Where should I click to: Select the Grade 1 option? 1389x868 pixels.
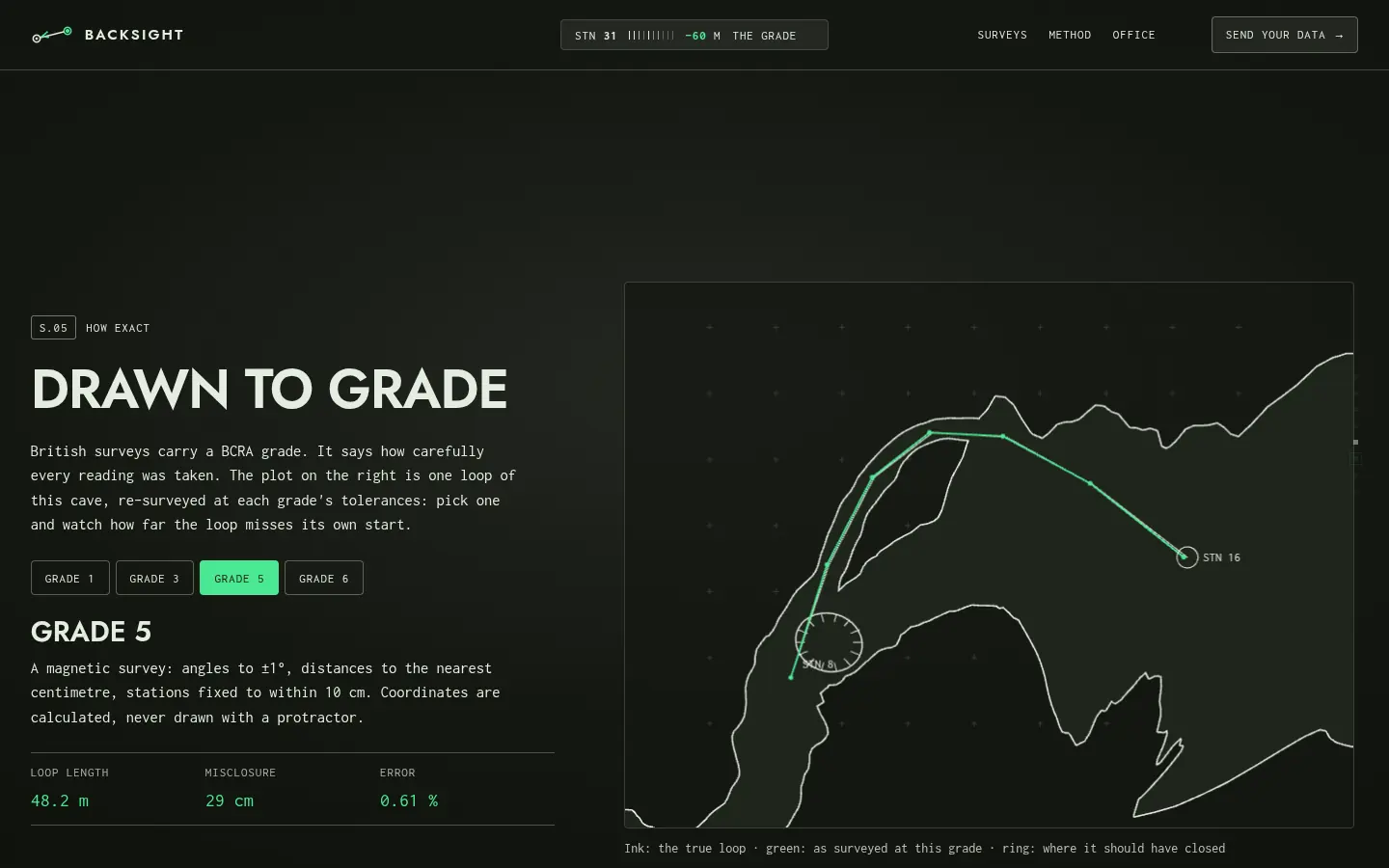[x=69, y=578]
